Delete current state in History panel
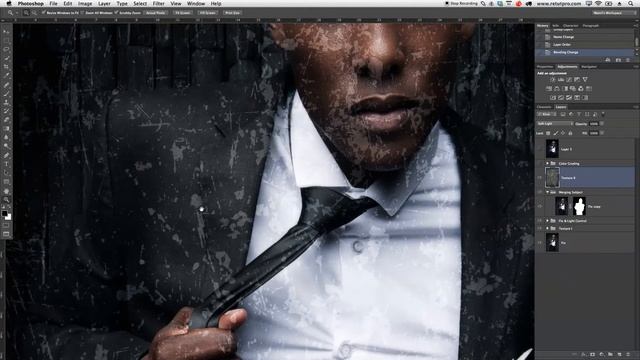Viewport: 640px width, 360px height. click(628, 60)
